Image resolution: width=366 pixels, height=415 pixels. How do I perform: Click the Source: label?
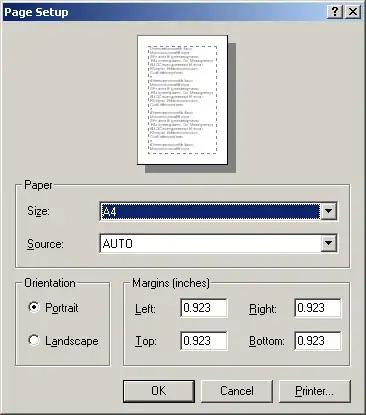tap(45, 244)
